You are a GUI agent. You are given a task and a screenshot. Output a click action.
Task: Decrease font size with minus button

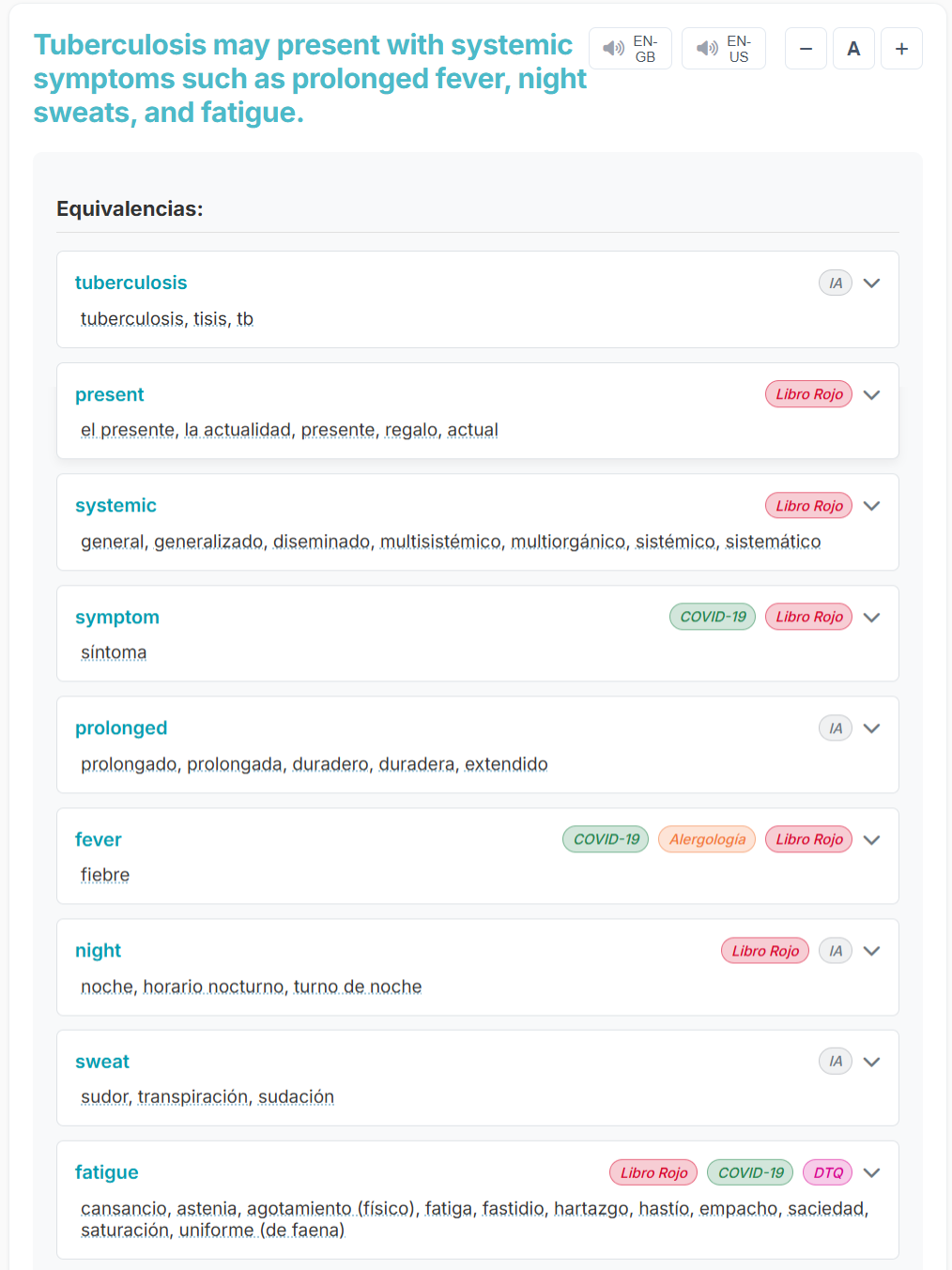tap(806, 49)
